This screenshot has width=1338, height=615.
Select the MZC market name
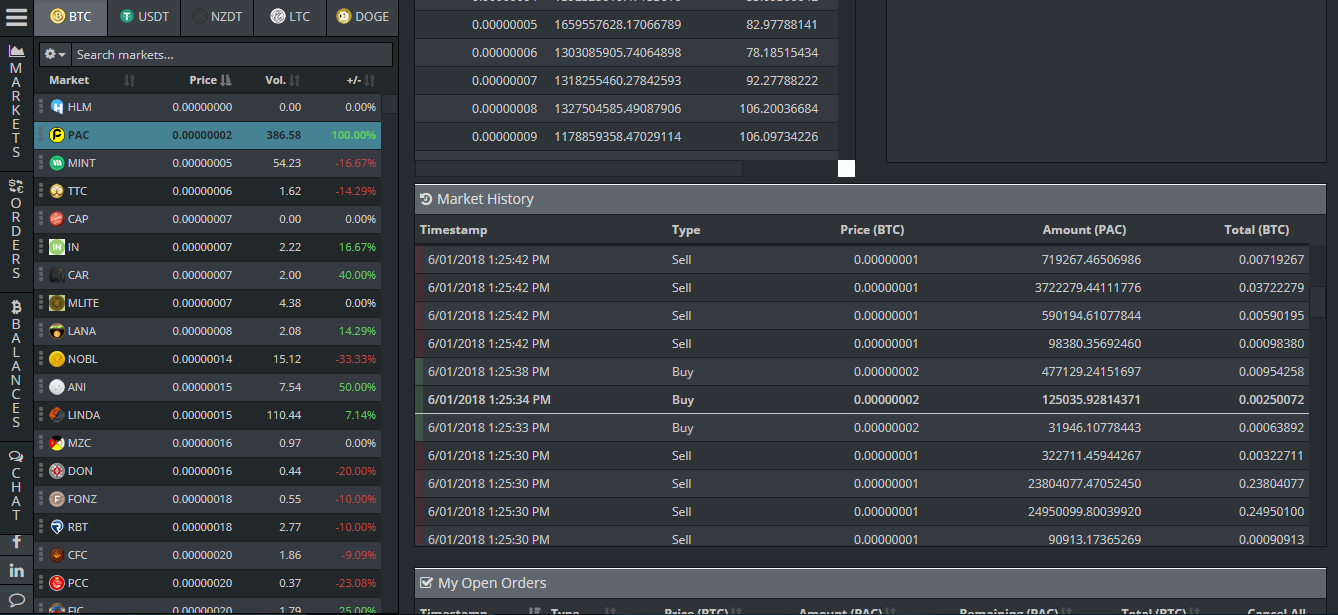pyautogui.click(x=79, y=443)
